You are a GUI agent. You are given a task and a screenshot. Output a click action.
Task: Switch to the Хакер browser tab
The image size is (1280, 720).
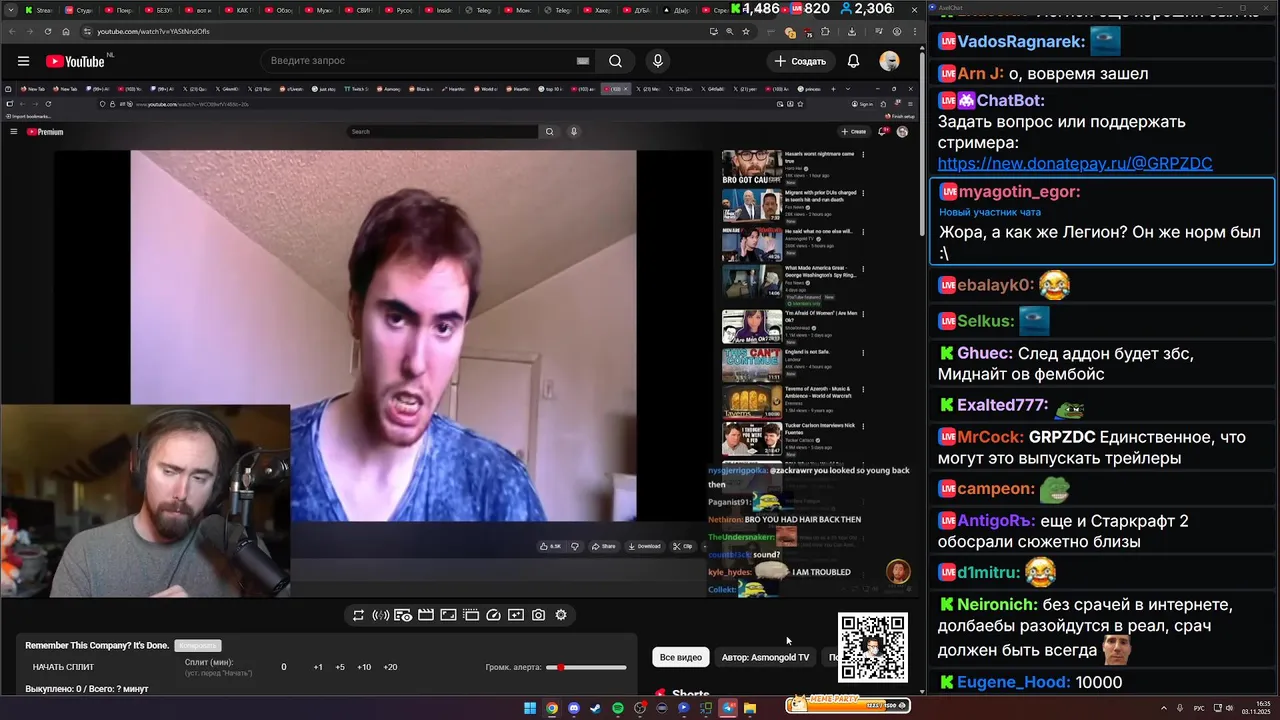[599, 10]
